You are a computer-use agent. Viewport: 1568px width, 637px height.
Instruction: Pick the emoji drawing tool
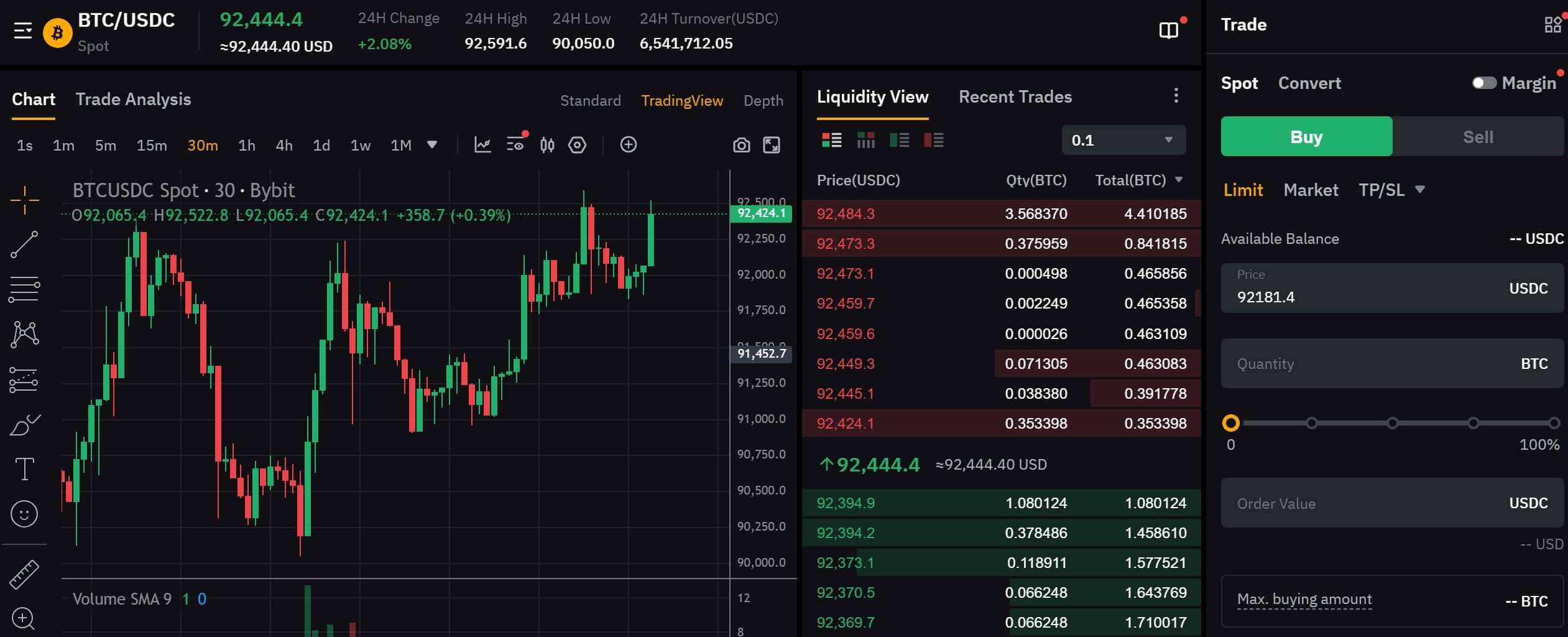(24, 513)
